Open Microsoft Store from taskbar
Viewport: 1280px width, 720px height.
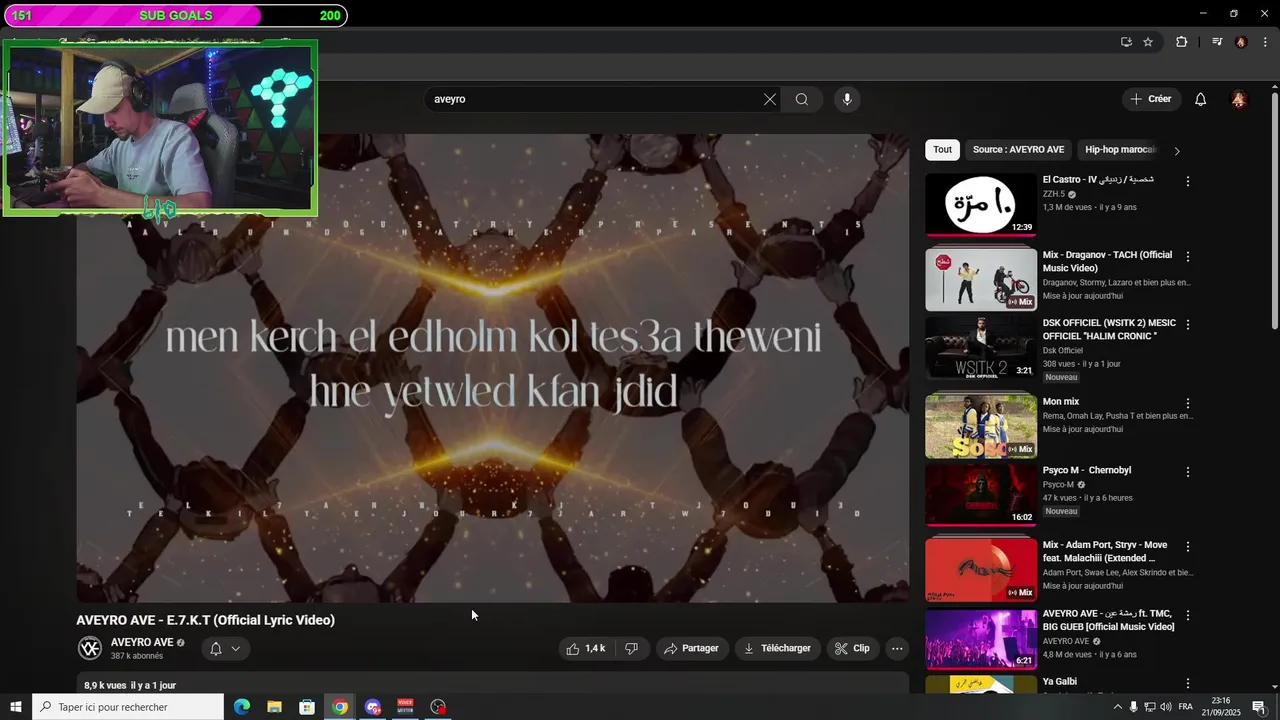pos(307,707)
